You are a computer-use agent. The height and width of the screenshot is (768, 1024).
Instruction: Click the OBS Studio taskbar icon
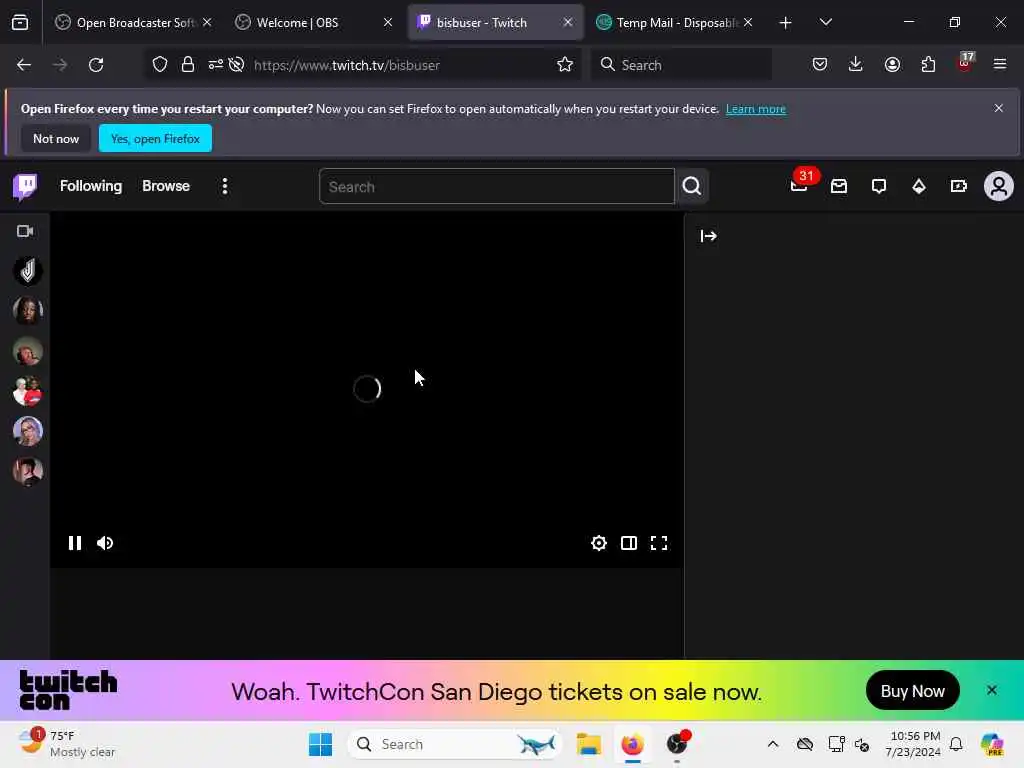pos(678,744)
